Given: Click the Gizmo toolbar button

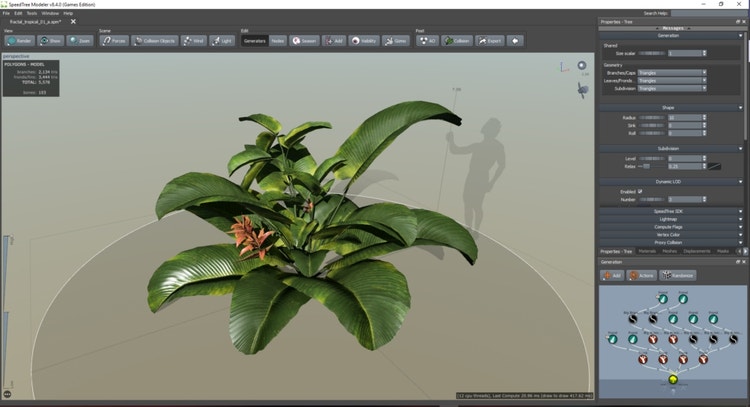Looking at the screenshot, I should tap(396, 41).
